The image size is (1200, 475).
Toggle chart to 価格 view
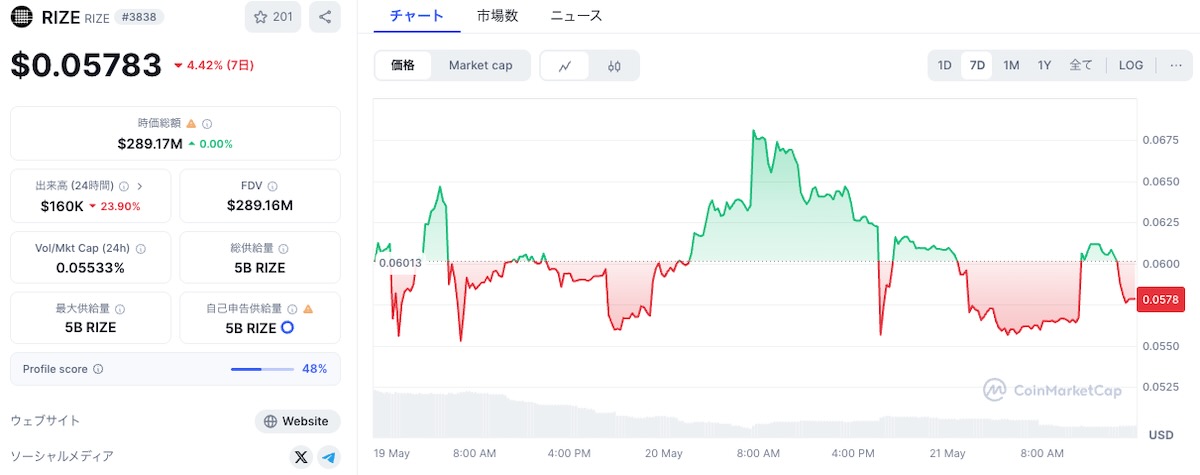click(x=403, y=66)
